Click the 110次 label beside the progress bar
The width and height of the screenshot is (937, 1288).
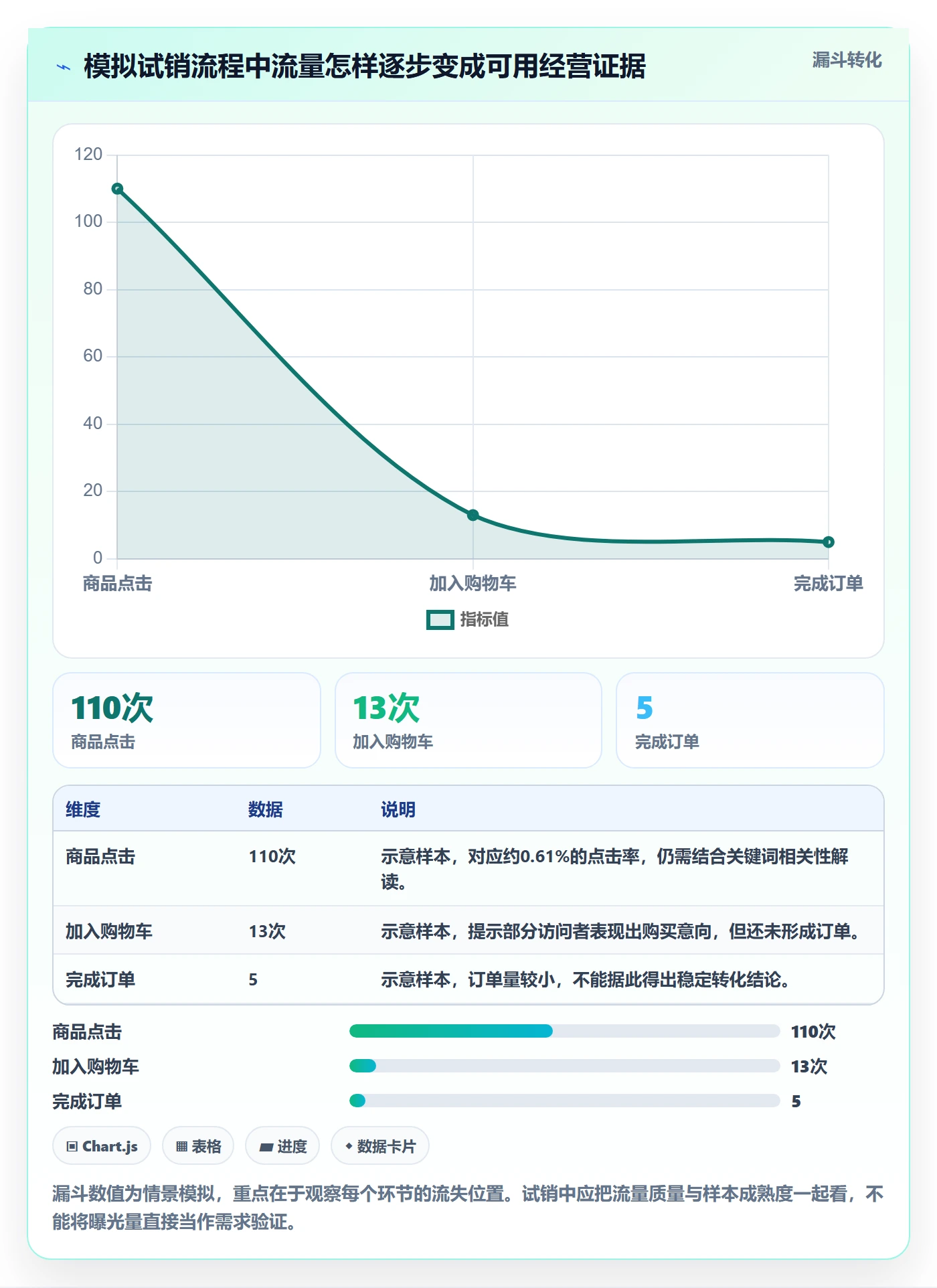(x=813, y=1032)
